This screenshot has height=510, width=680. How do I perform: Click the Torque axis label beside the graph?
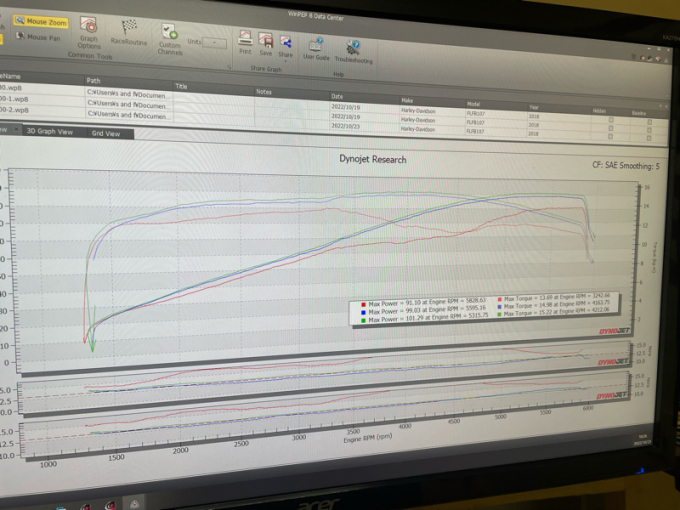click(x=654, y=257)
